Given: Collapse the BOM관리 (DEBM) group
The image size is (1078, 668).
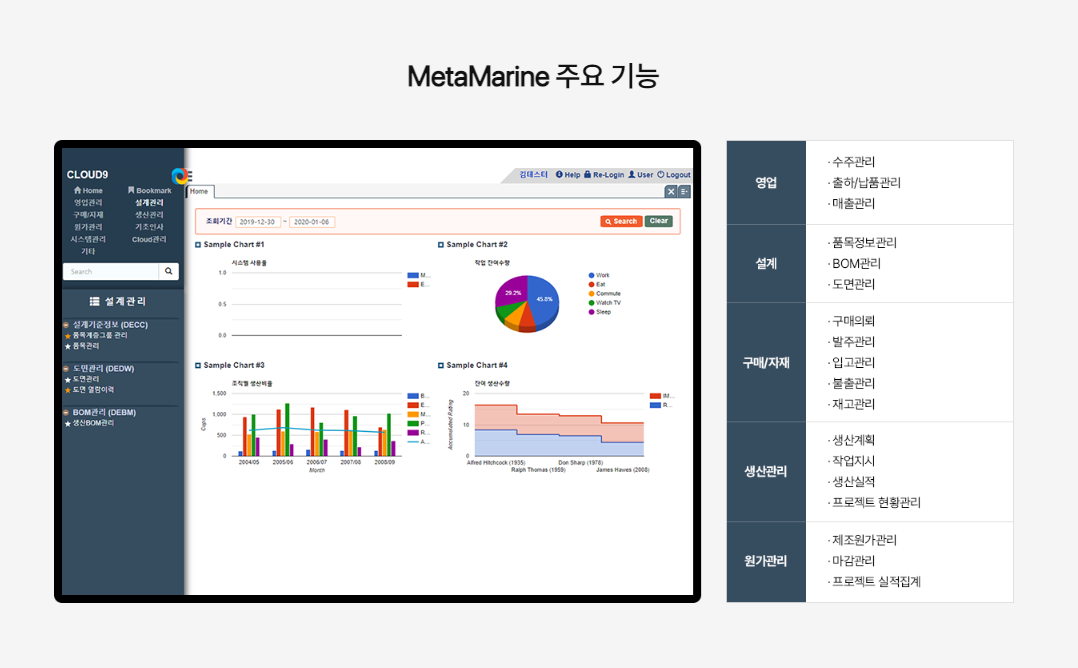Looking at the screenshot, I should point(66,412).
